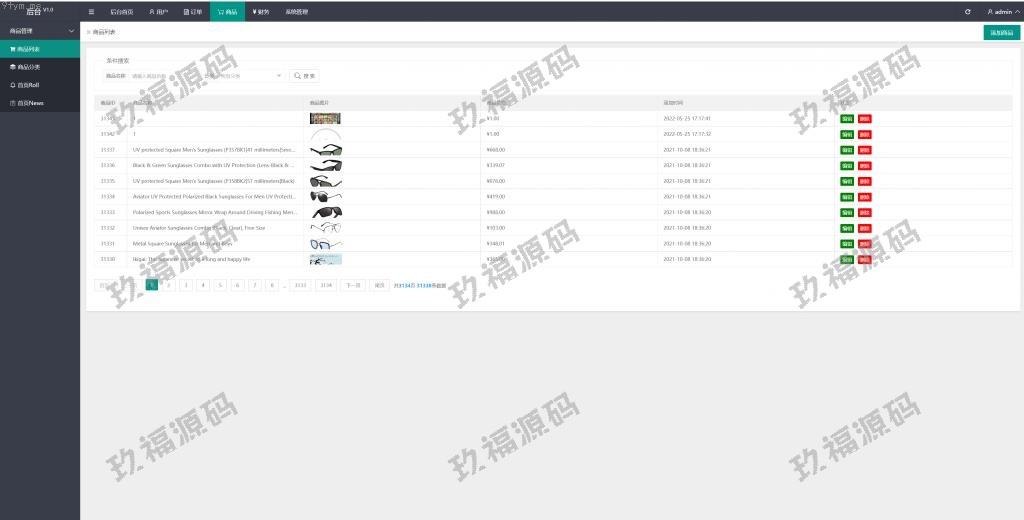Open 商品分类 in the sidebar
The width and height of the screenshot is (1024, 520).
click(40, 67)
